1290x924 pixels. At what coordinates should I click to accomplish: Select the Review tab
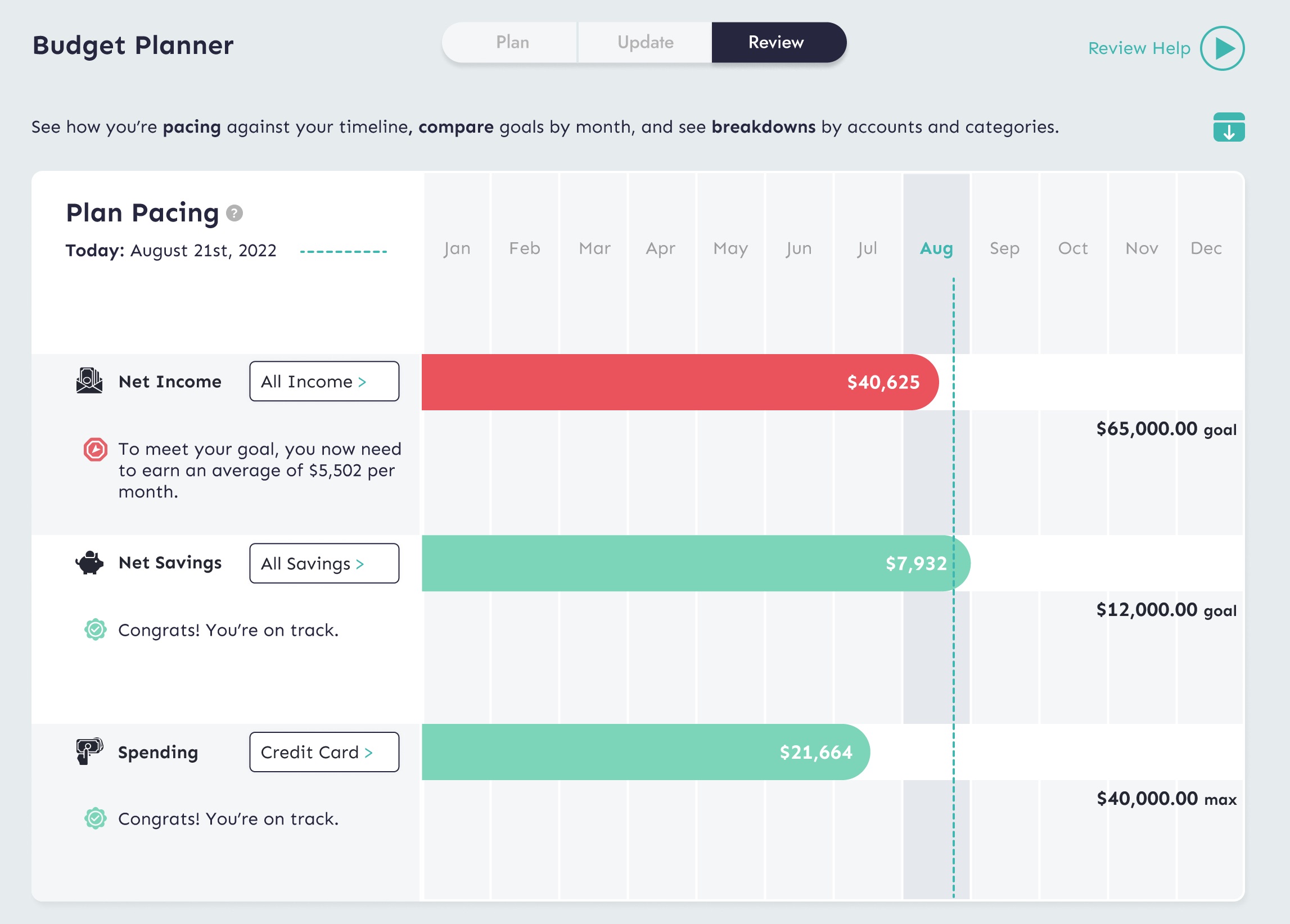pos(777,43)
